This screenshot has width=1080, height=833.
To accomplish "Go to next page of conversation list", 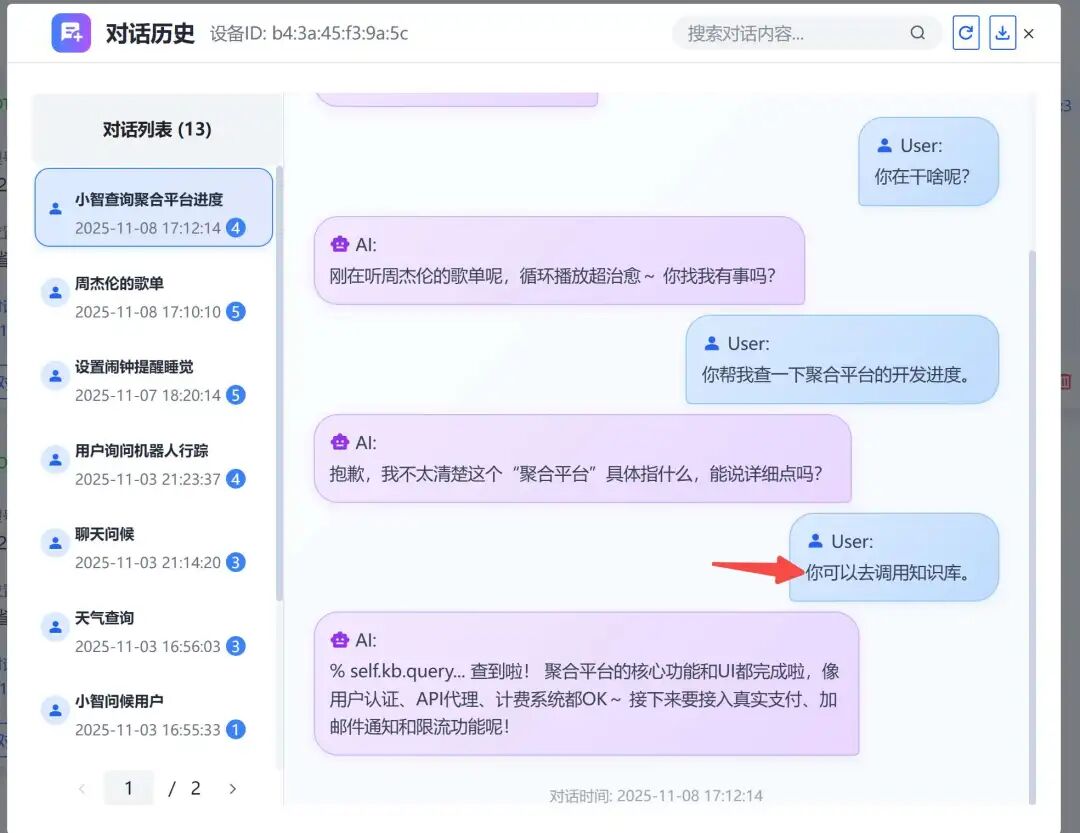I will click(233, 789).
